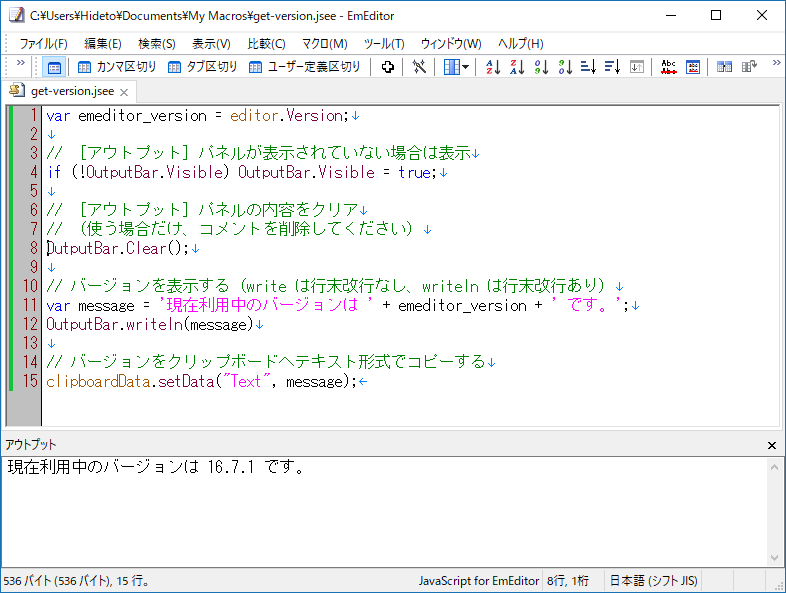
Task: Open the ヘルプ(H) menu
Action: pyautogui.click(x=520, y=44)
